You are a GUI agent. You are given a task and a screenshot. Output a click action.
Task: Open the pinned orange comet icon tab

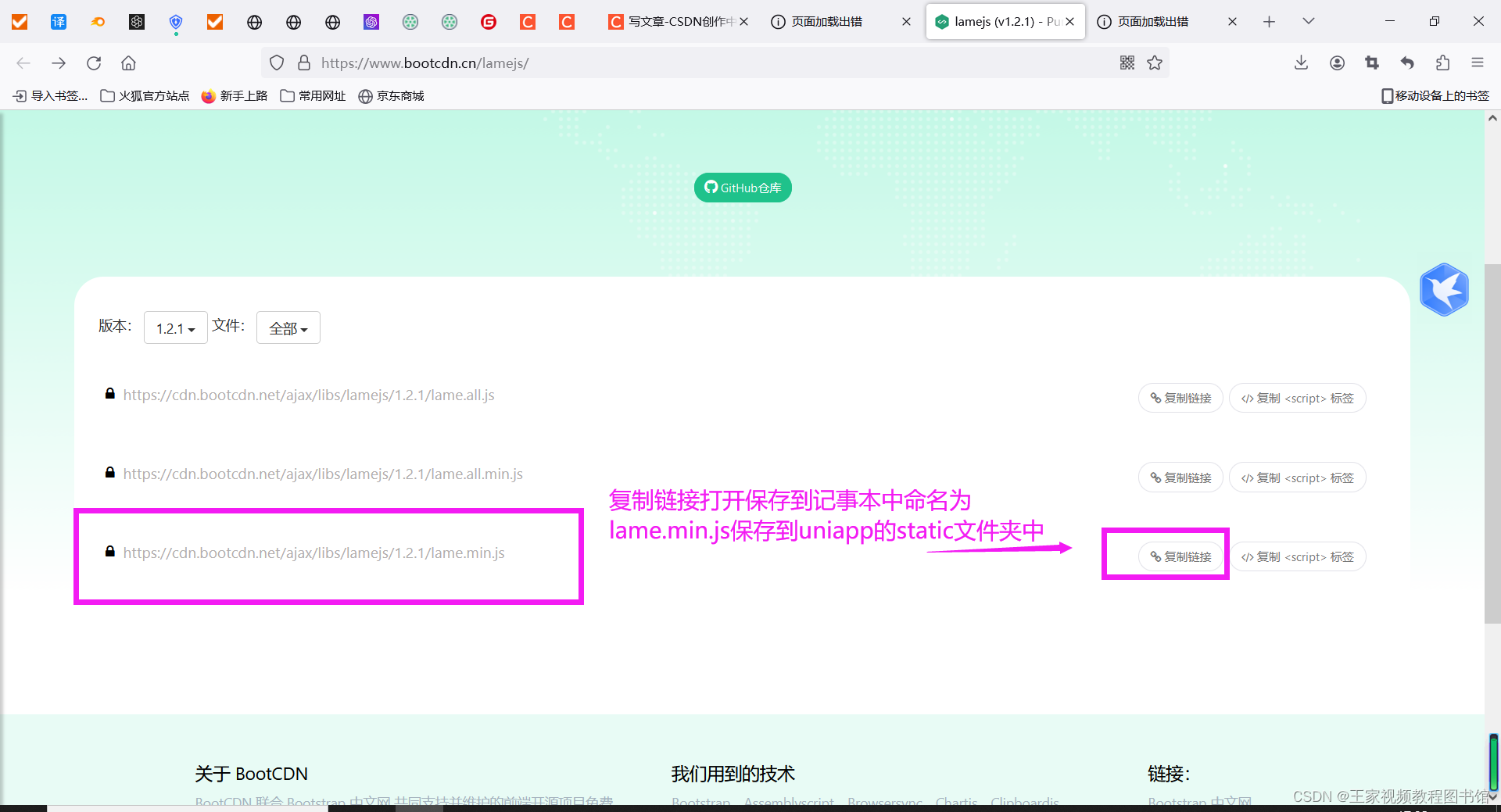point(98,22)
